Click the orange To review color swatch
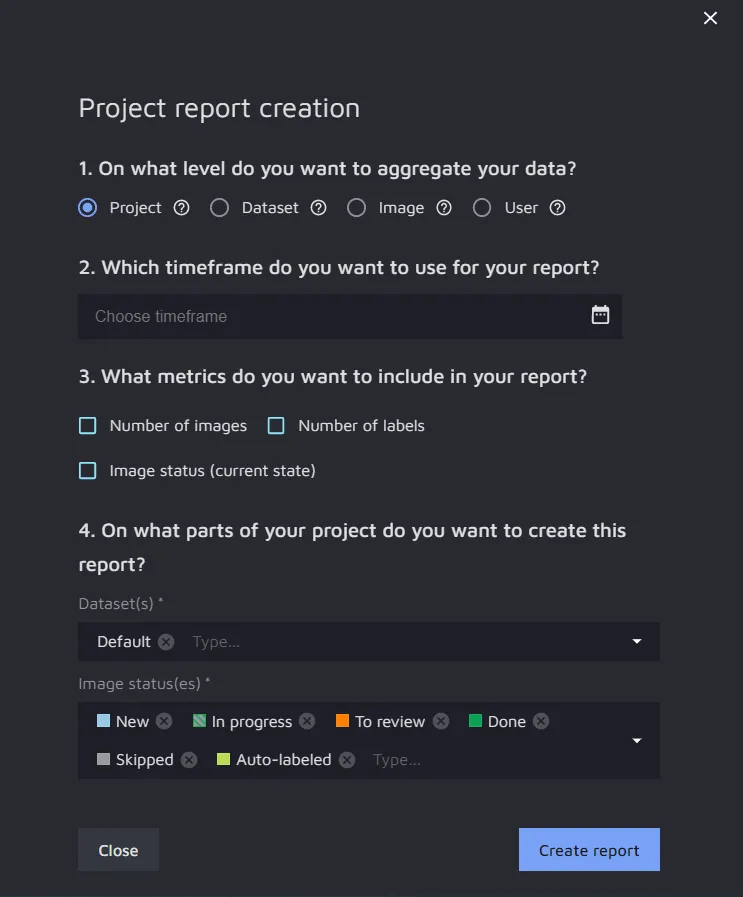The width and height of the screenshot is (743, 897). tap(343, 721)
